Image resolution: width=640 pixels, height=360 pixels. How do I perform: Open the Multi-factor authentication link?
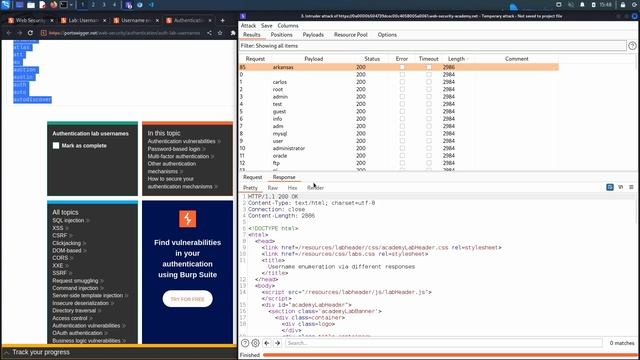[x=178, y=156]
